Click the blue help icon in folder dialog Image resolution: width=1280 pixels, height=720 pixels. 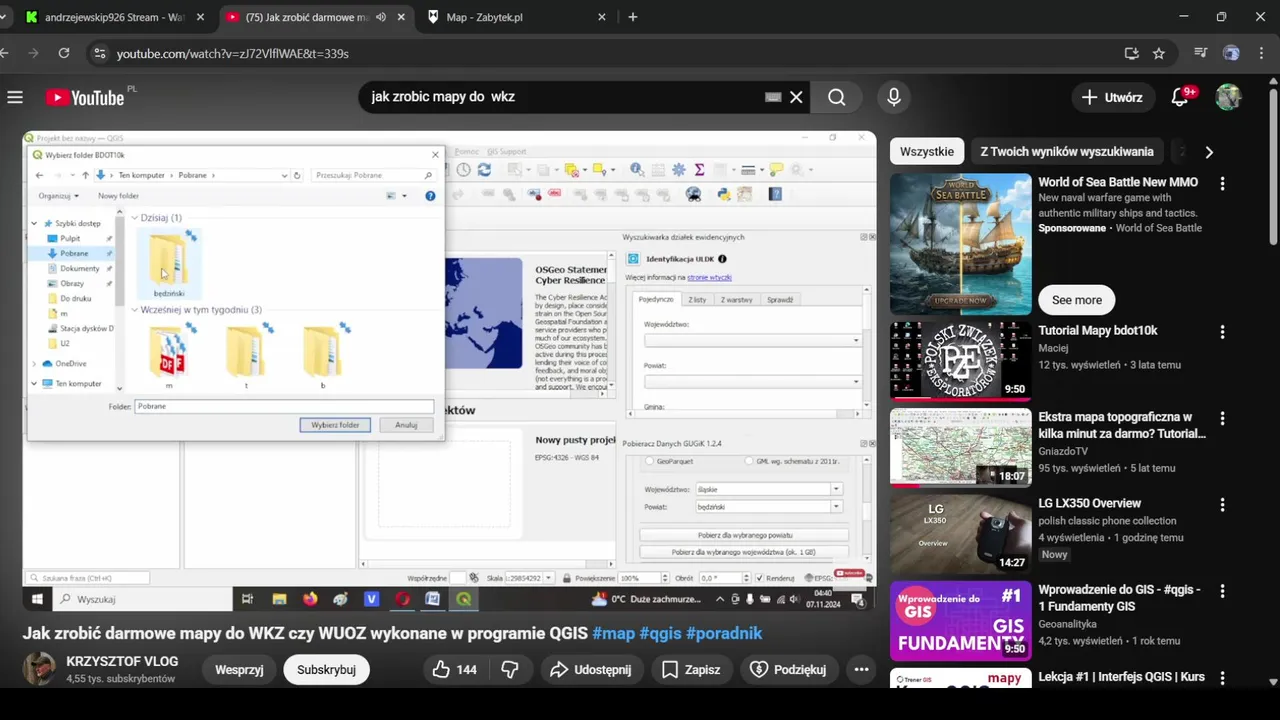(x=430, y=196)
